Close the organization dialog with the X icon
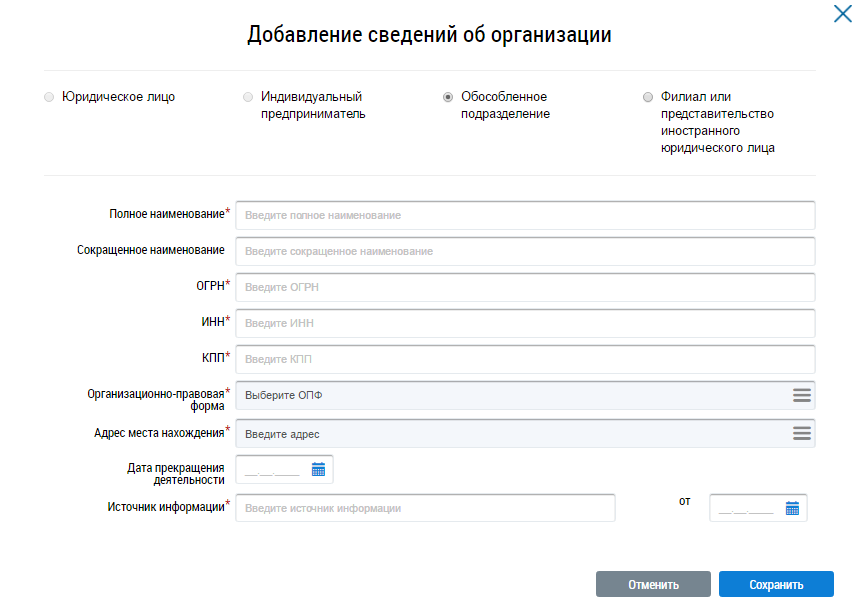This screenshot has height=611, width=857. tap(842, 14)
